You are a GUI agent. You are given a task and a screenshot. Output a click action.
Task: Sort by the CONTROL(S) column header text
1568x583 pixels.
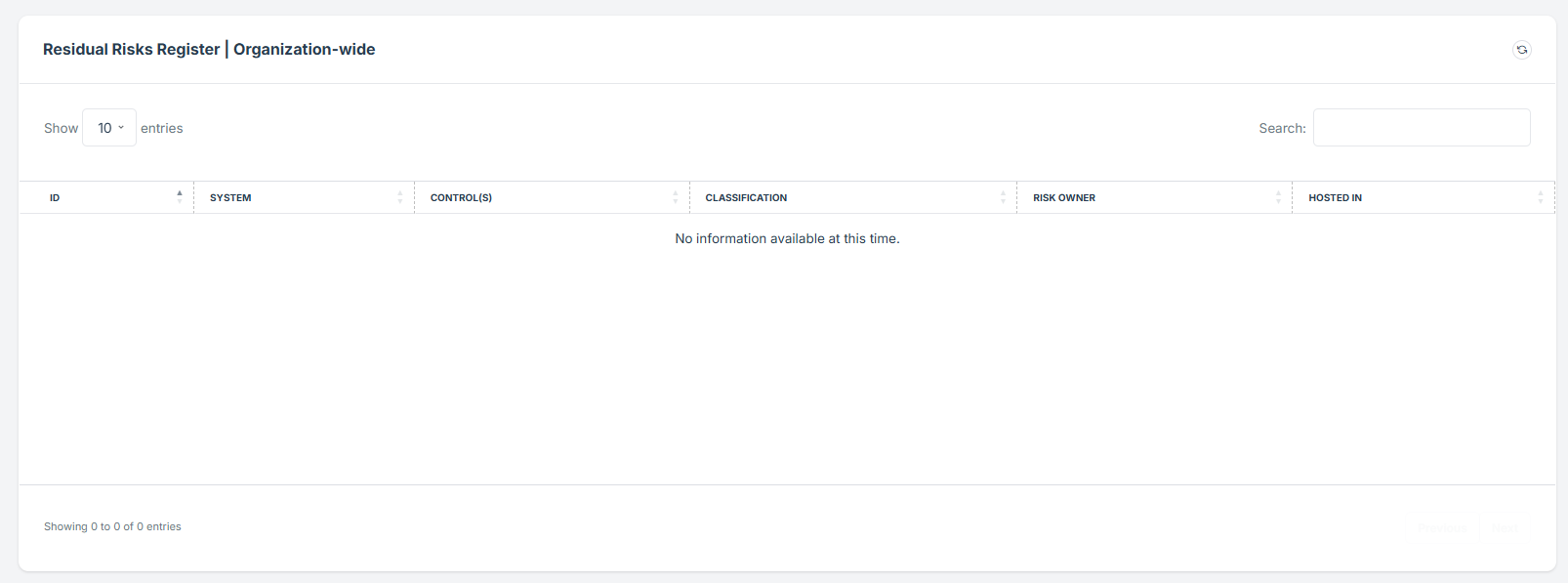461,198
